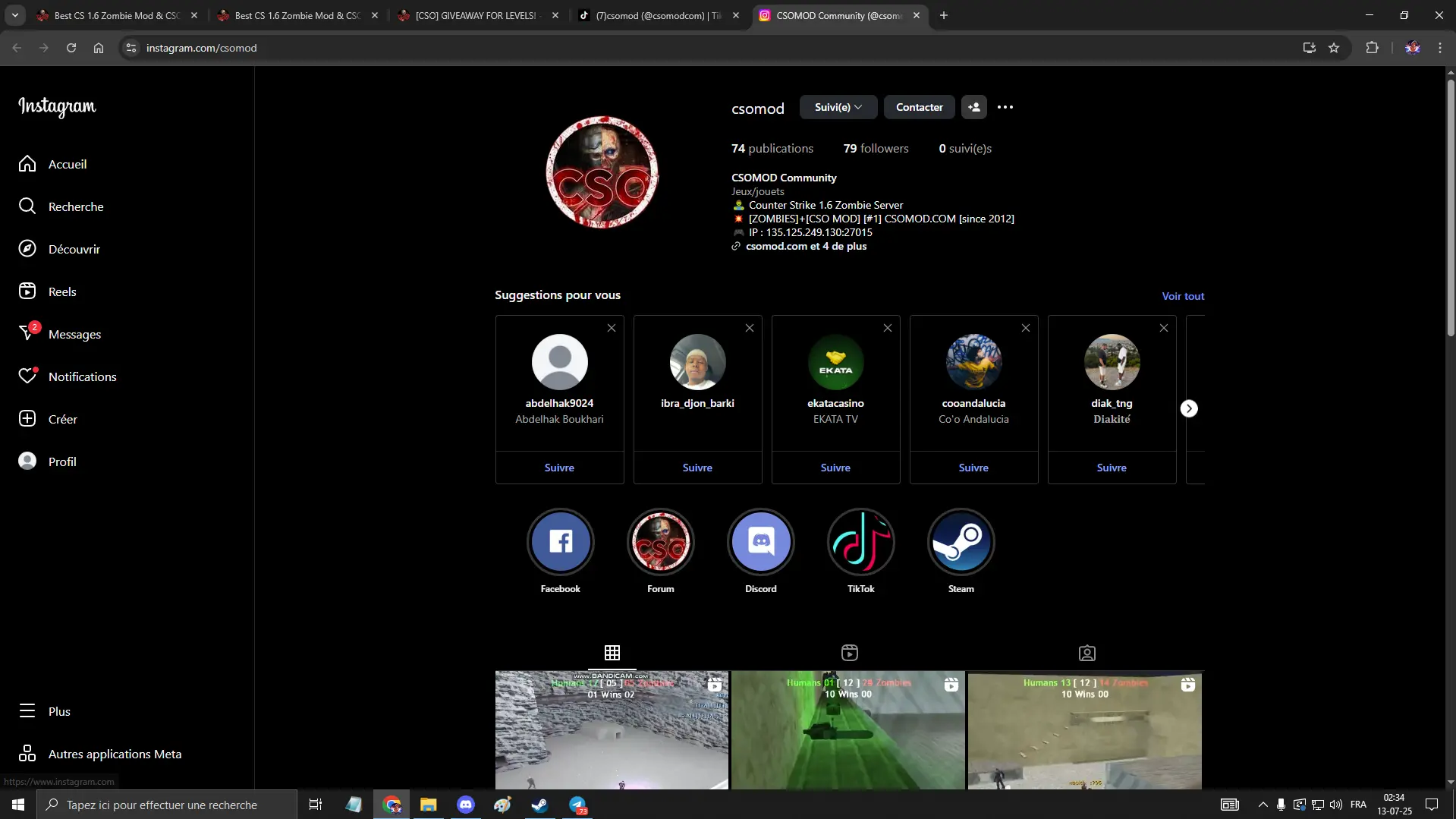1456x819 pixels.
Task: Open the three-dot profile options menu
Action: (1005, 107)
